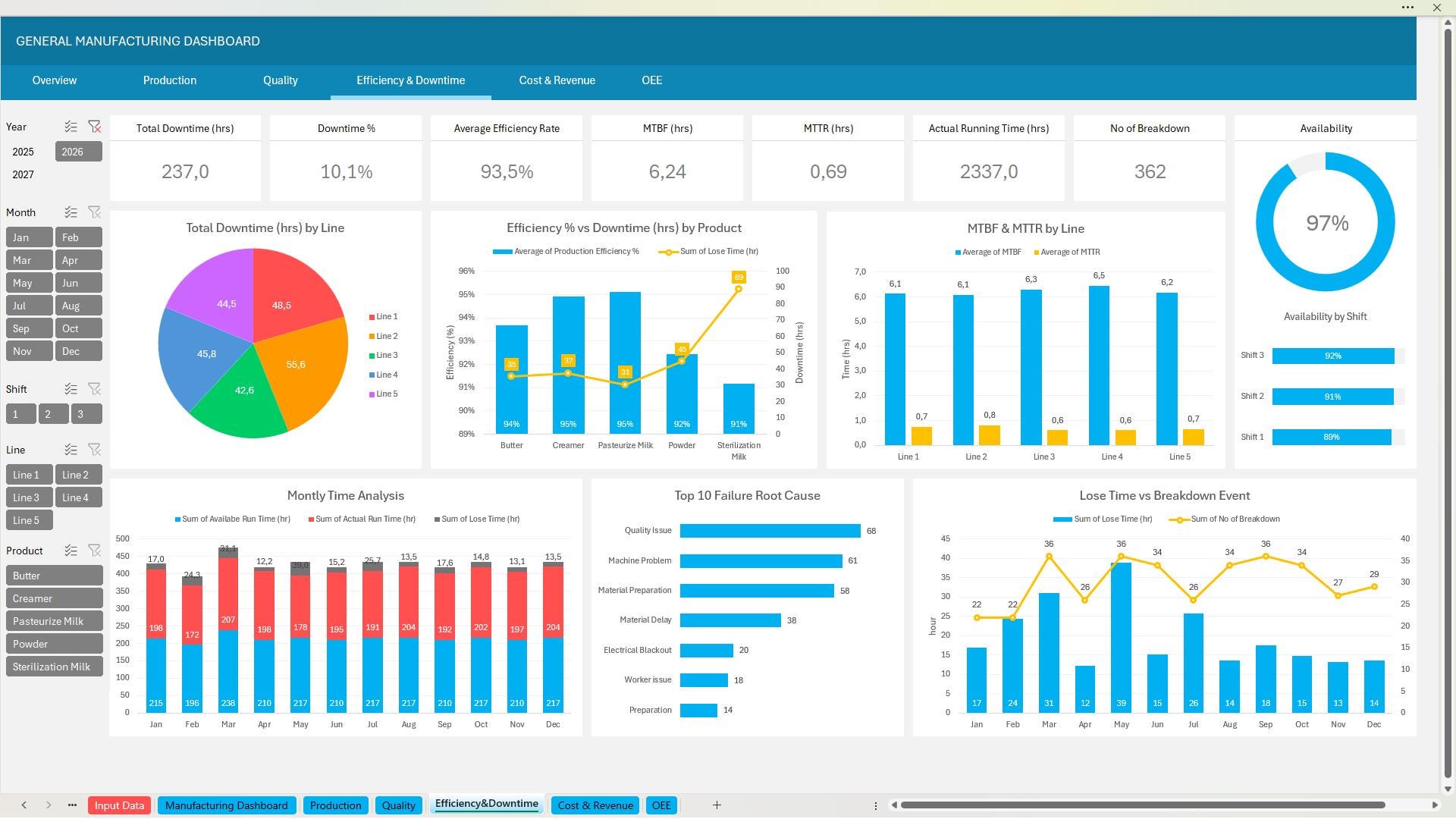Filter by Dec in Month slicer
This screenshot has height=819, width=1456.
(78, 351)
